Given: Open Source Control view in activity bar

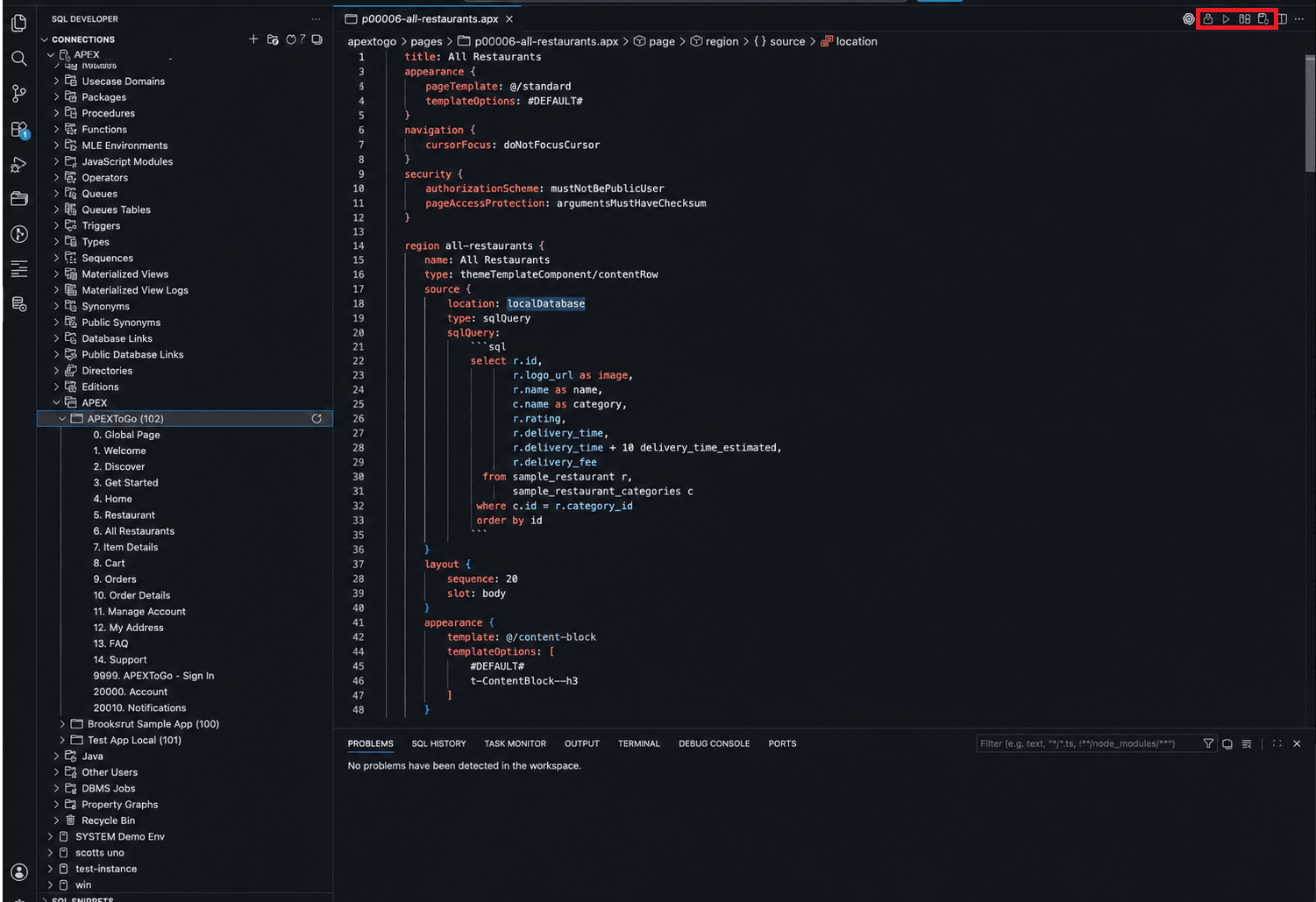Looking at the screenshot, I should click(18, 94).
